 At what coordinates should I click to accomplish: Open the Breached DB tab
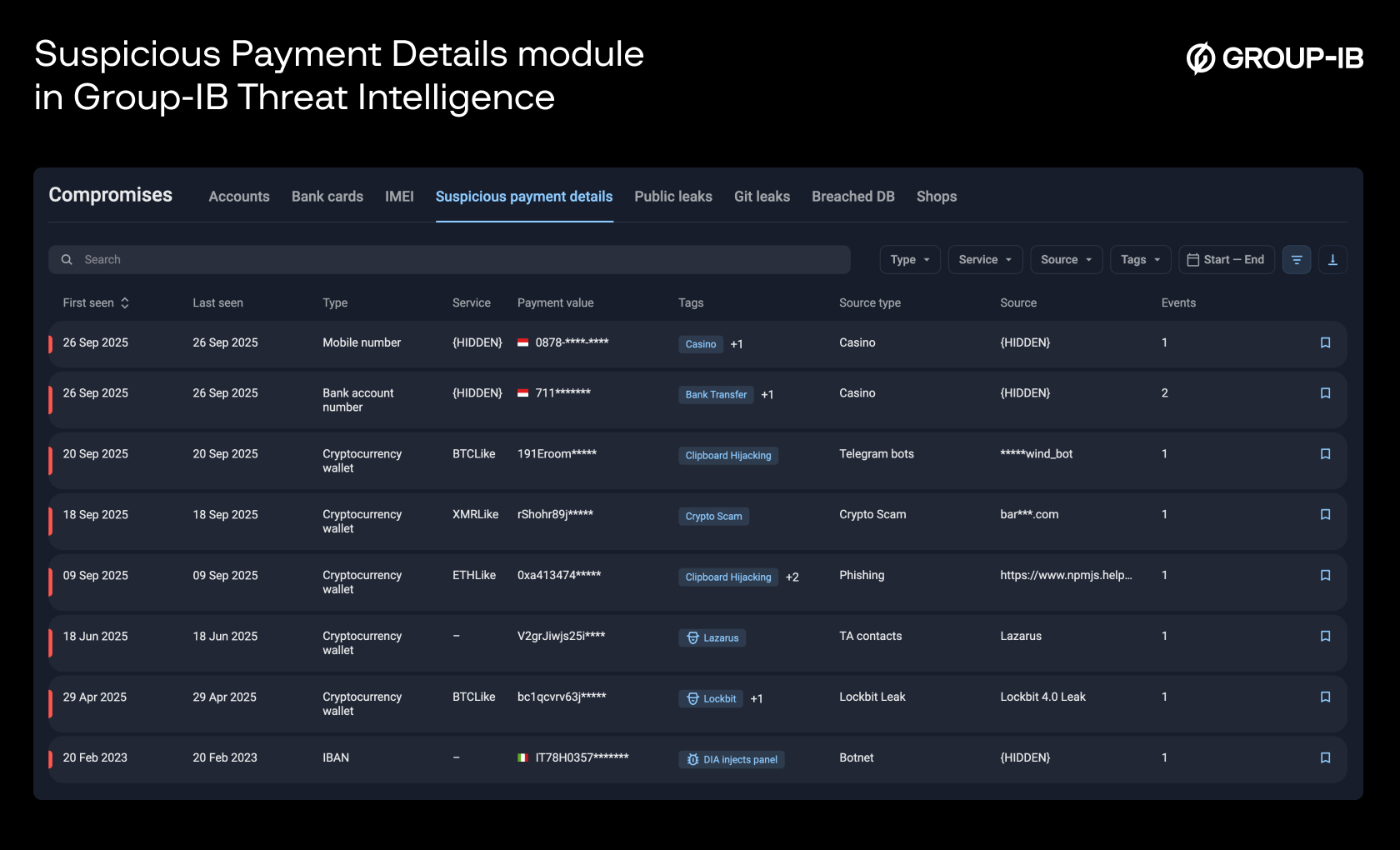pos(852,197)
